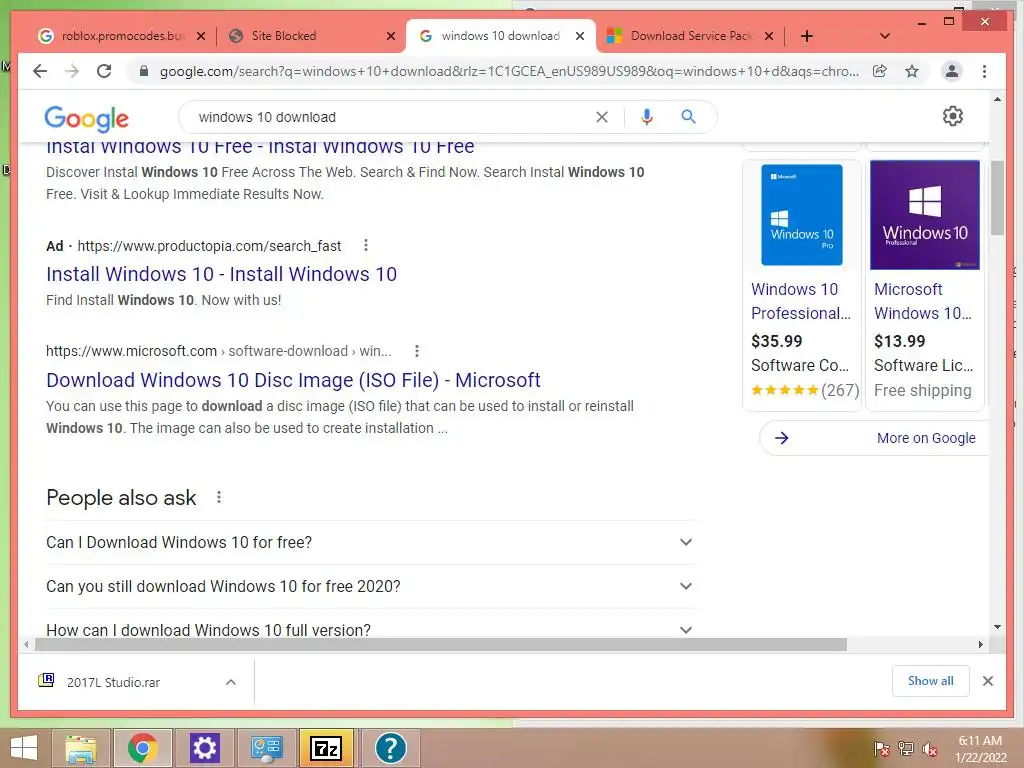Close the roblox.promocodes tab
1024x768 pixels.
(201, 36)
